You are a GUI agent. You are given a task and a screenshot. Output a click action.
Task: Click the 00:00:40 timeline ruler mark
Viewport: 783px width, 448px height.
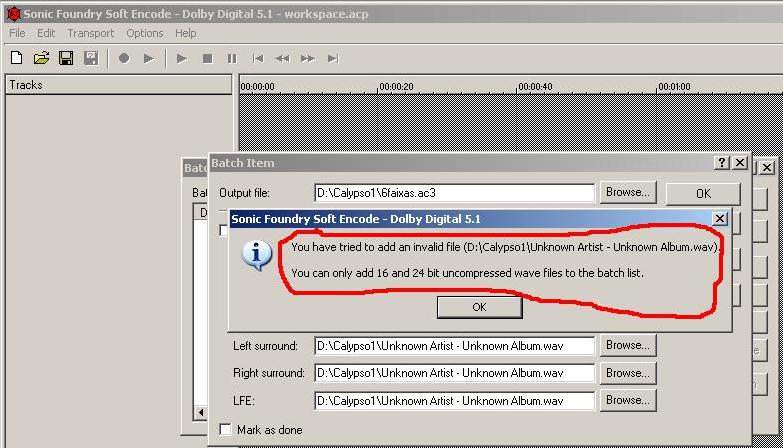535,86
